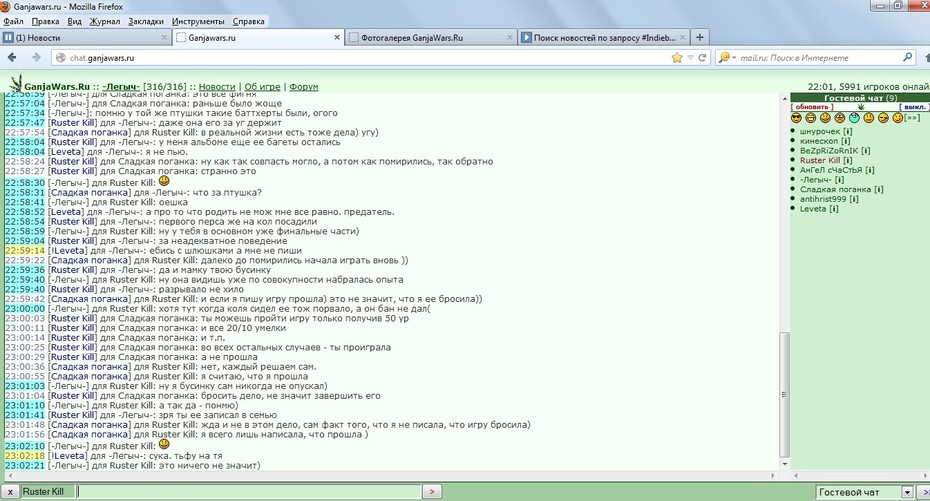Image resolution: width=930 pixels, height=501 pixels.
Task: Switch to Фотогалерея GanjaWars.Ru tab
Action: tap(430, 37)
